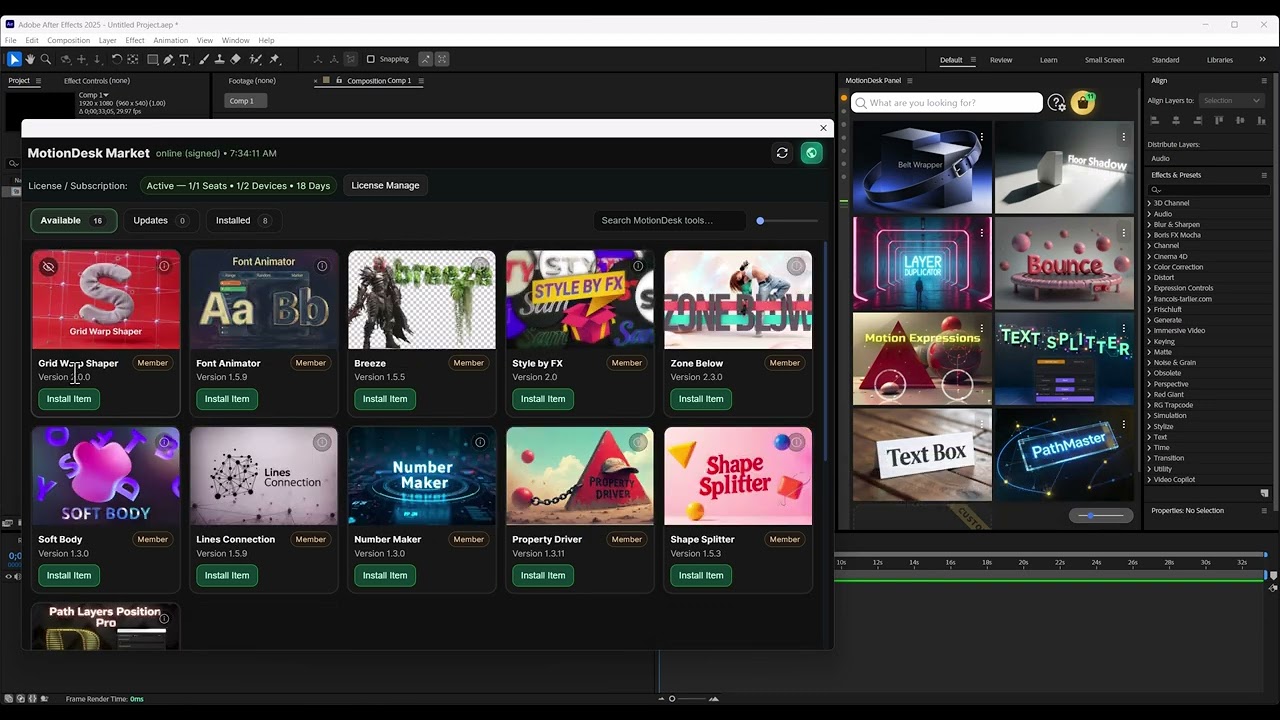The height and width of the screenshot is (720, 1280).
Task: Select the Puppet Pin tool
Action: click(x=274, y=59)
